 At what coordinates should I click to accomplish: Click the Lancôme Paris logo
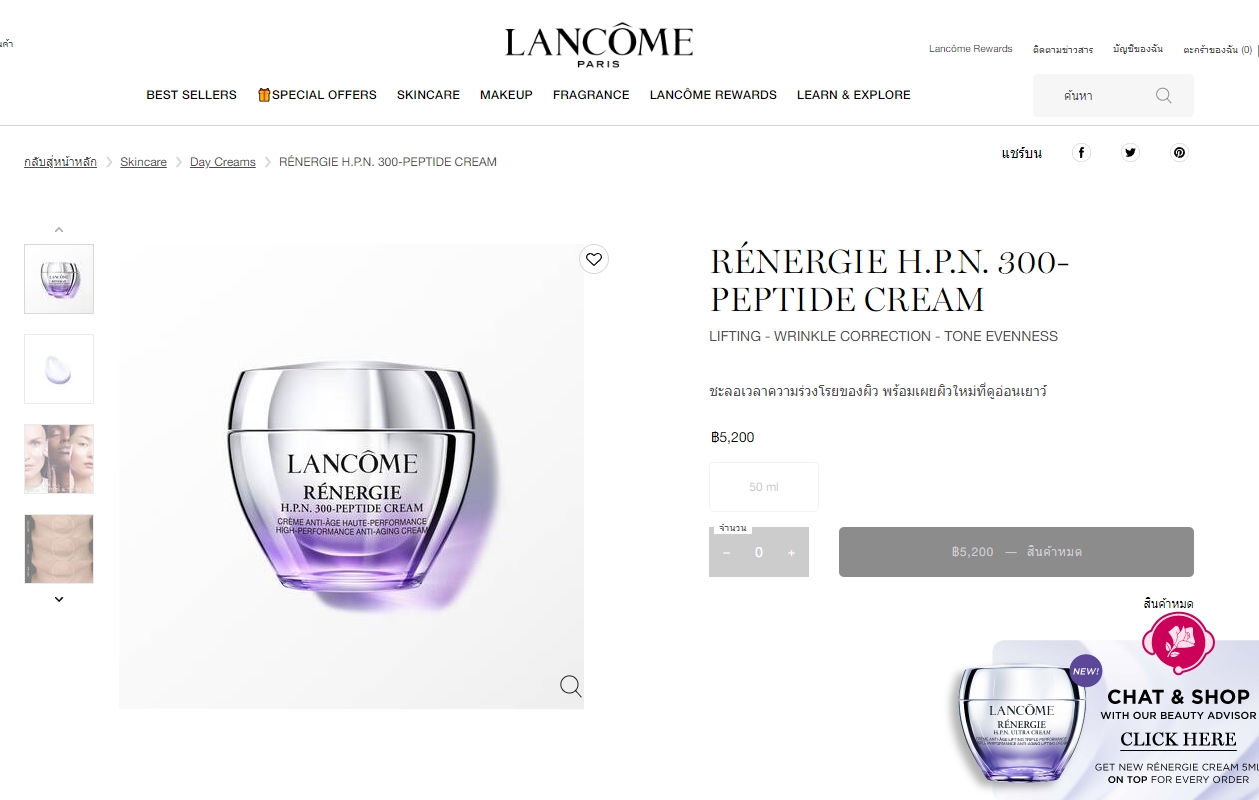click(x=598, y=45)
